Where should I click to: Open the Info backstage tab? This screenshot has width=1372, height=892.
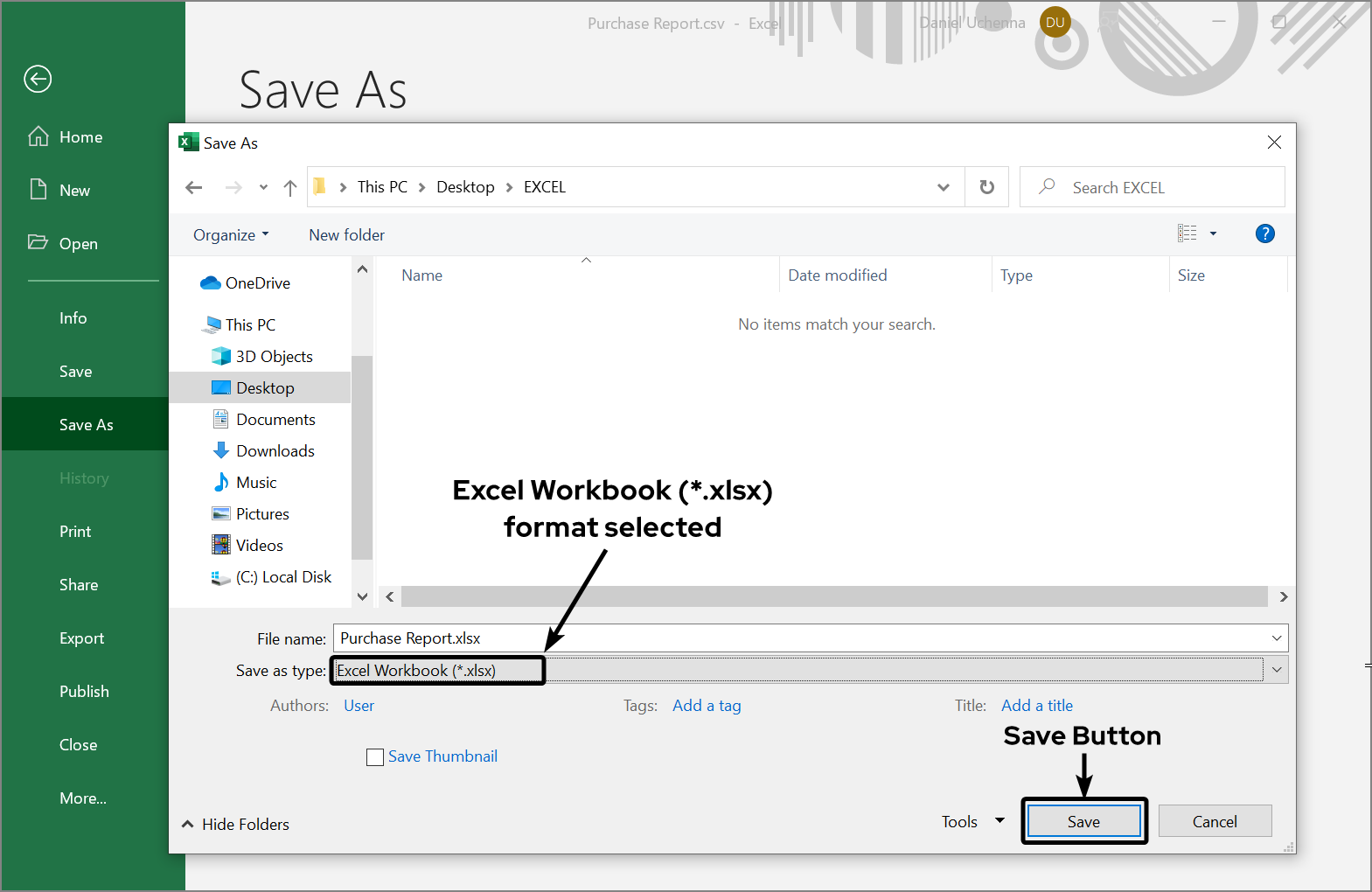(x=73, y=318)
